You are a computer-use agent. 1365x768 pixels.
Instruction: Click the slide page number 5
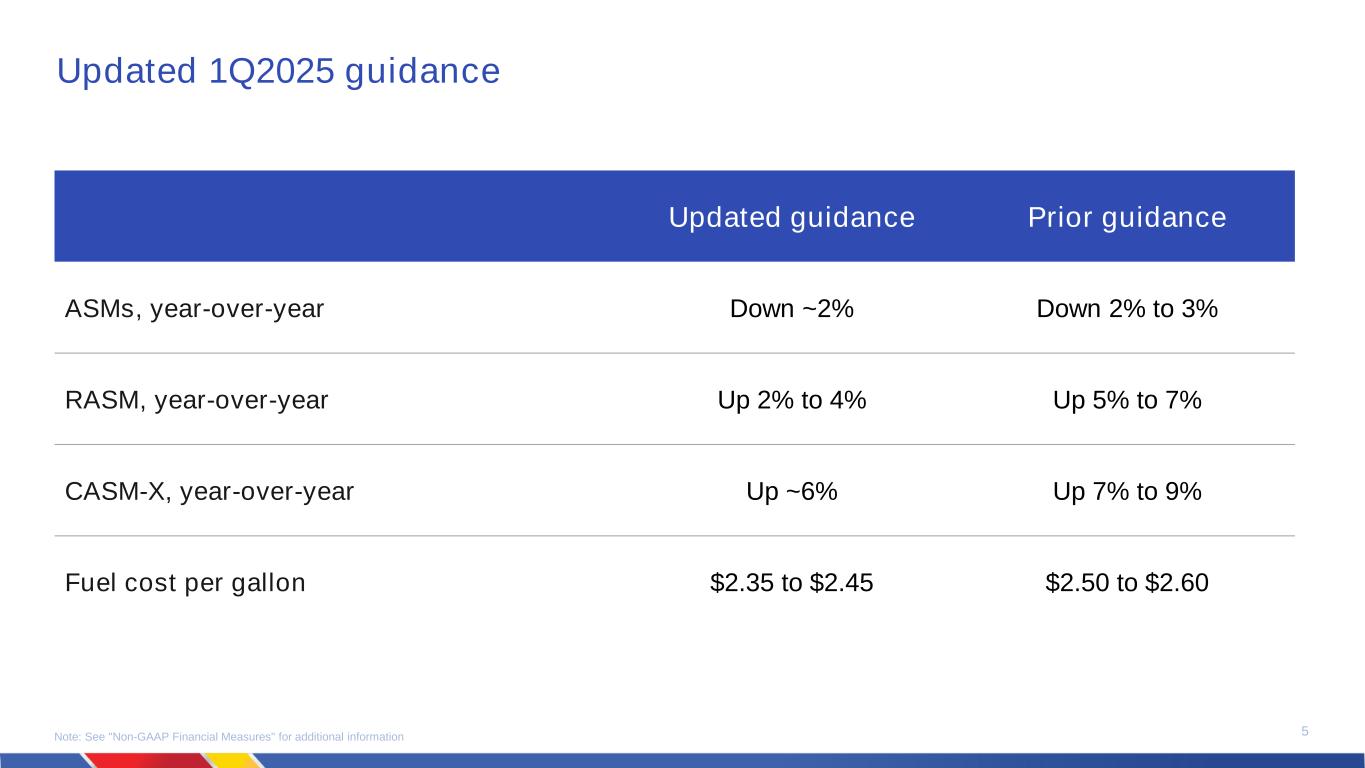(x=1305, y=732)
